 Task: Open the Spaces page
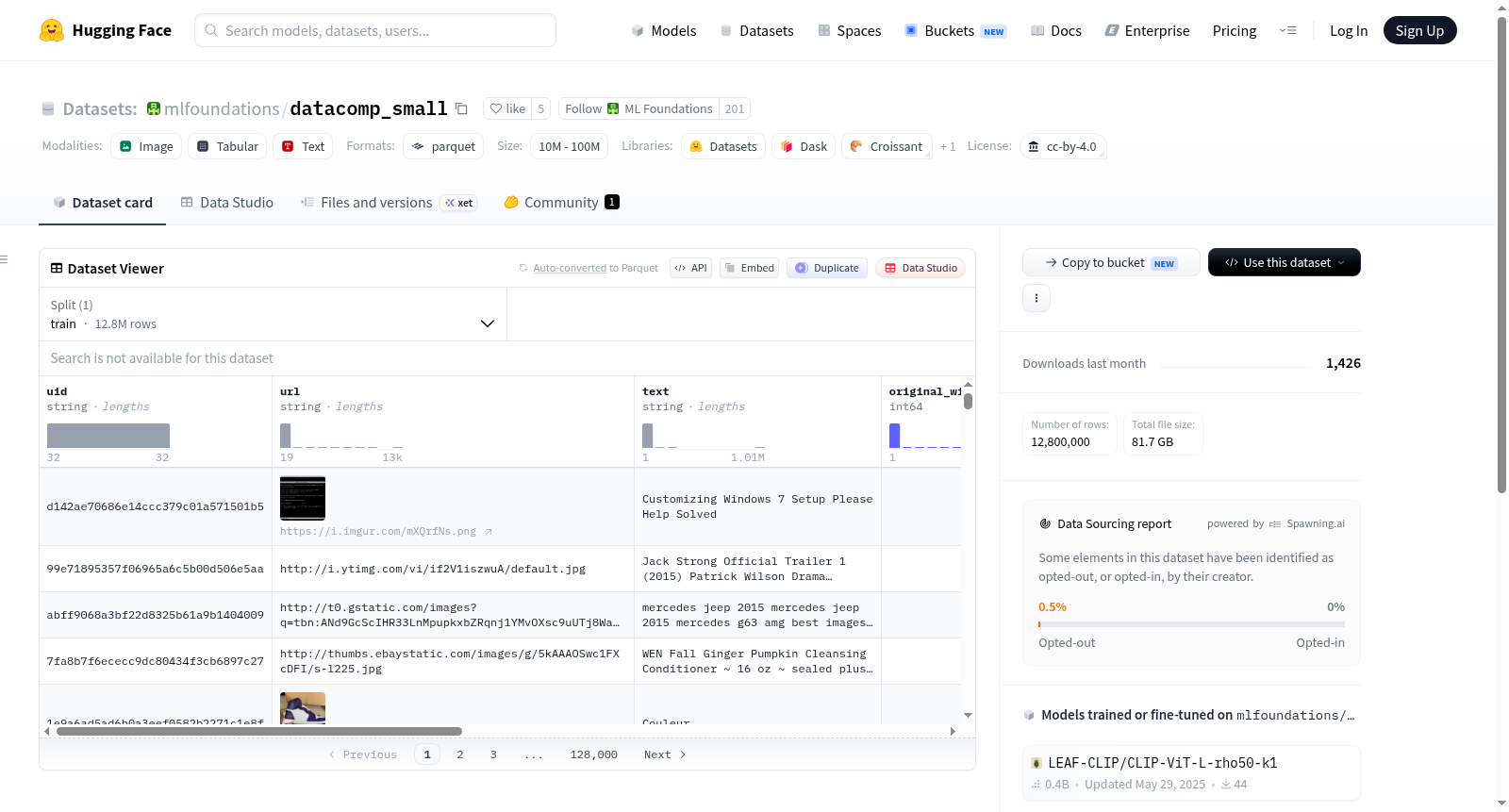coord(850,31)
